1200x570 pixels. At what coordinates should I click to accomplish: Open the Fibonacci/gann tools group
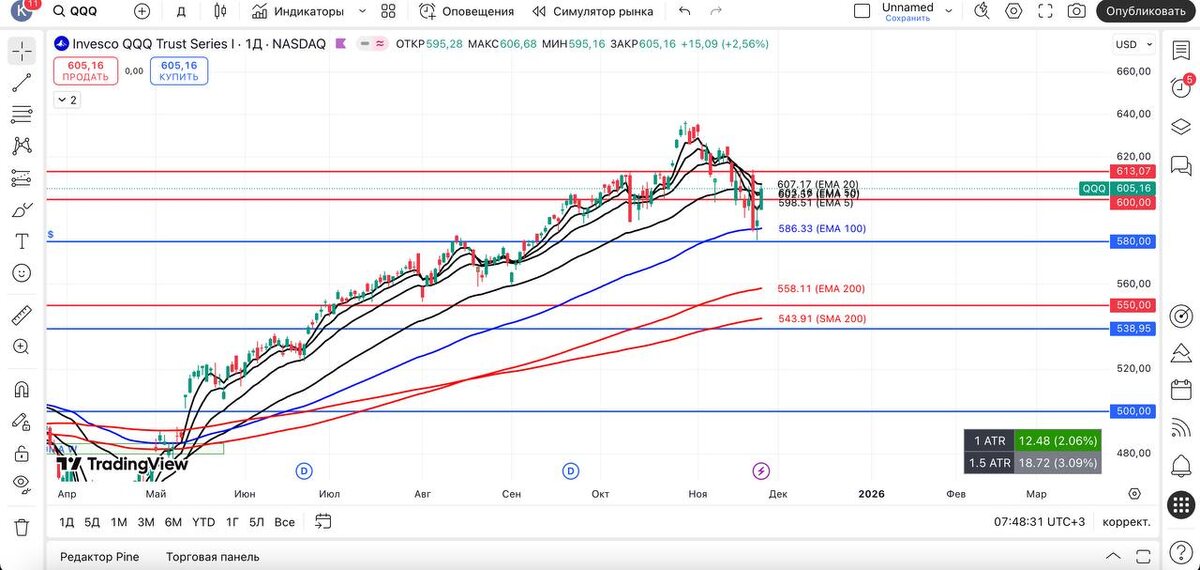[x=21, y=115]
